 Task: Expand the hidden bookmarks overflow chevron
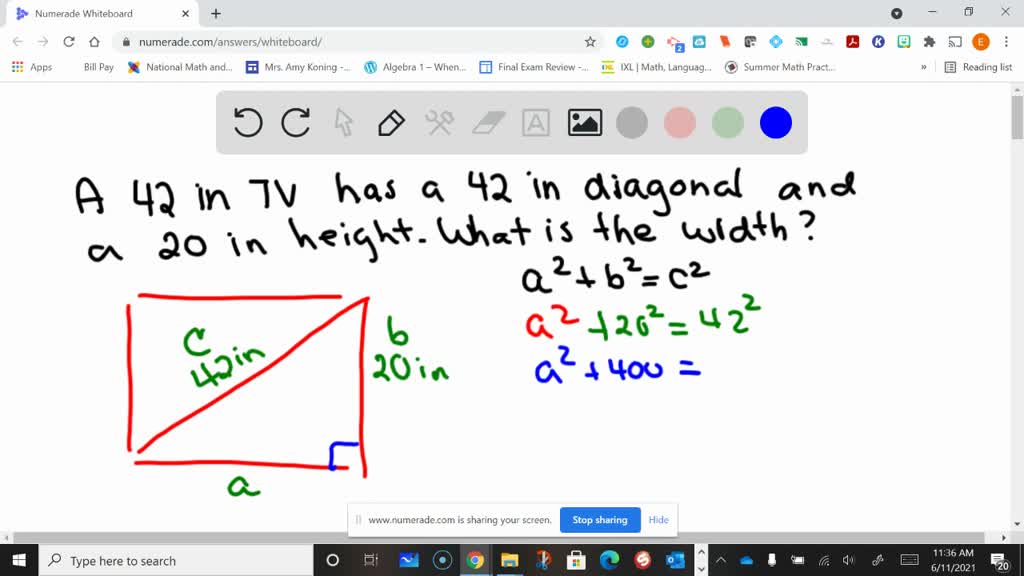pyautogui.click(x=923, y=67)
